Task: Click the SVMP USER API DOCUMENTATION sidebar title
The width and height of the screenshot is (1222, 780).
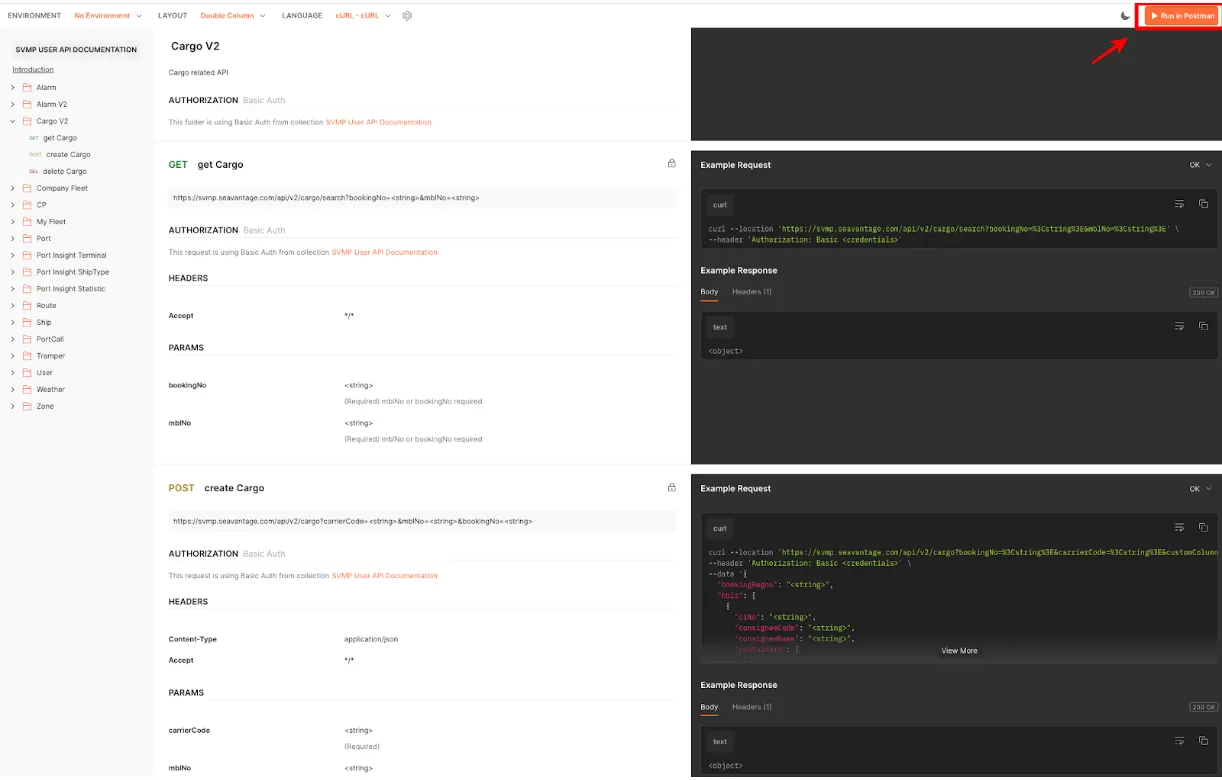Action: point(76,49)
